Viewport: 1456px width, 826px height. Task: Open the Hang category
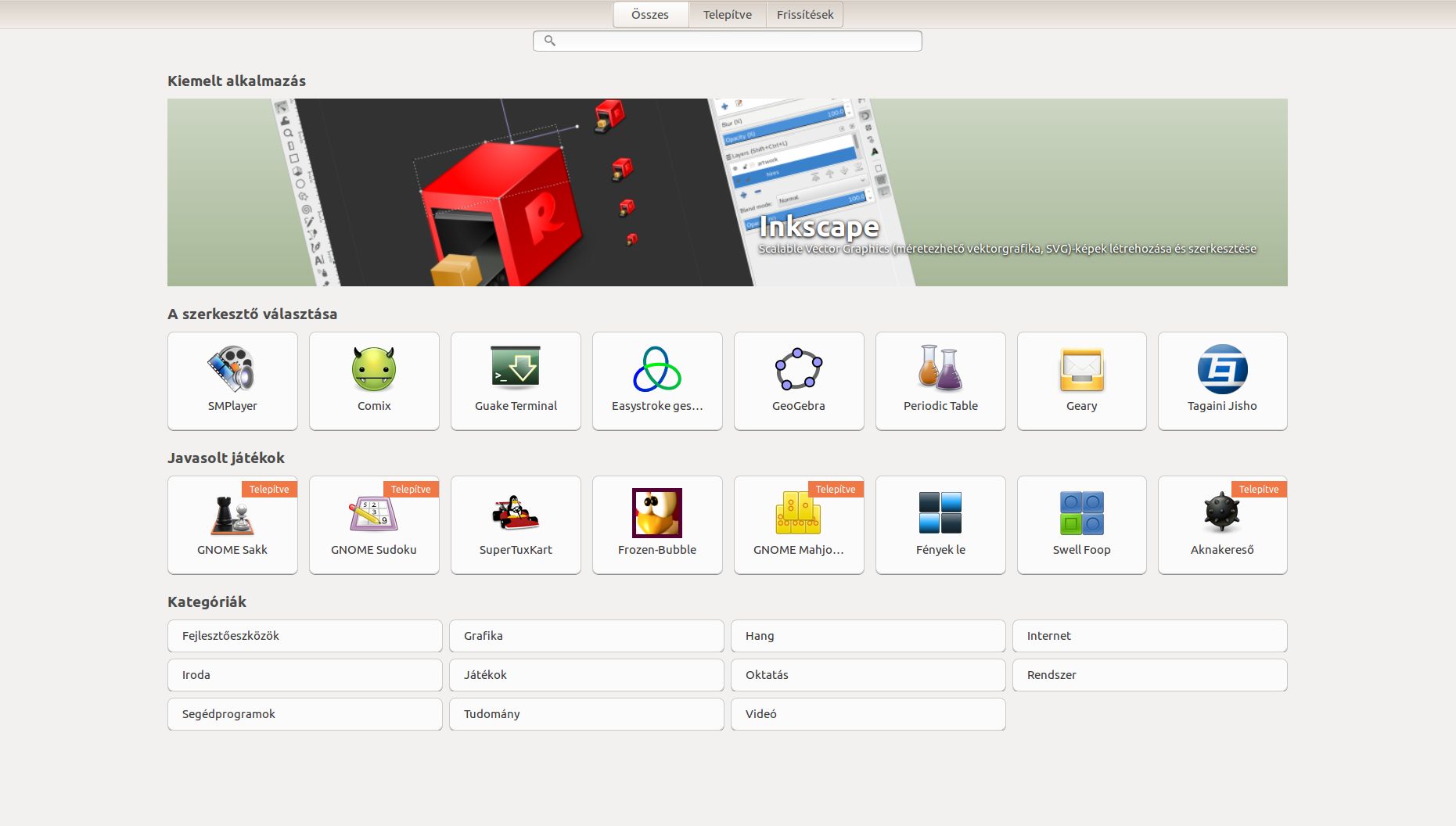pyautogui.click(x=868, y=636)
